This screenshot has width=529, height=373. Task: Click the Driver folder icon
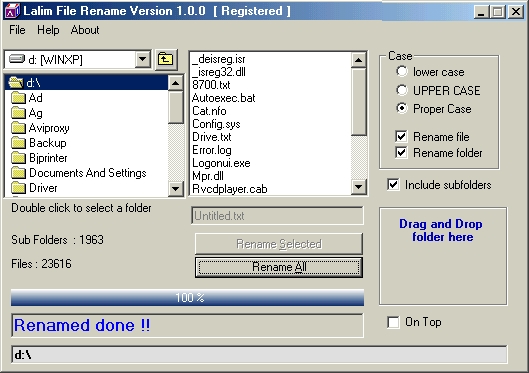coord(18,188)
